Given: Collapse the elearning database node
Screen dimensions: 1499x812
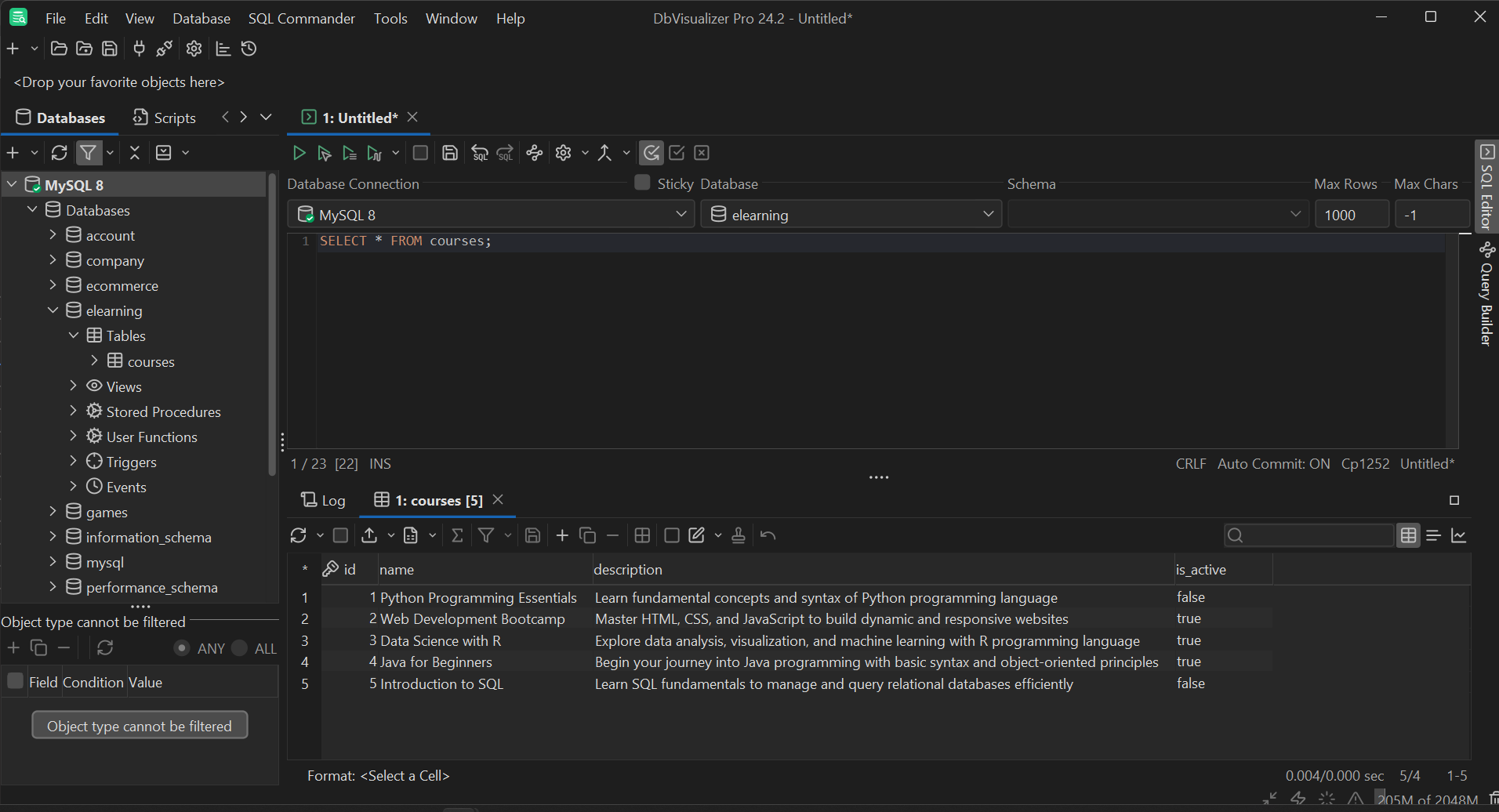Looking at the screenshot, I should pyautogui.click(x=53, y=310).
